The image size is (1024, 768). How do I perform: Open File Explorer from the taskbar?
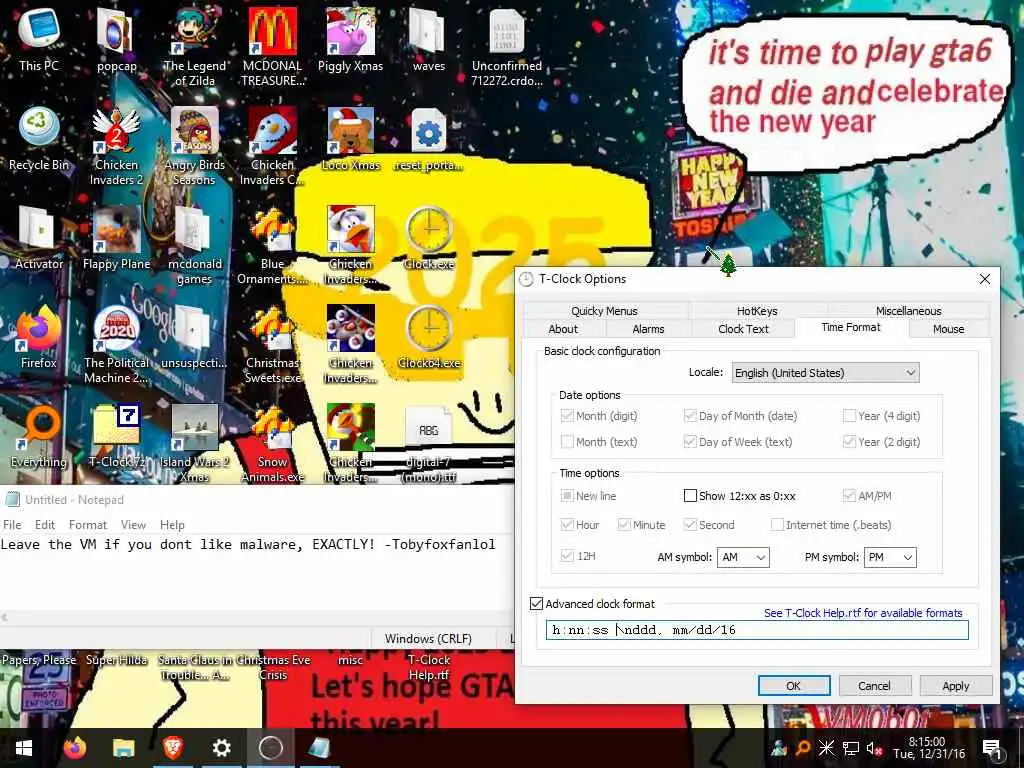(123, 747)
